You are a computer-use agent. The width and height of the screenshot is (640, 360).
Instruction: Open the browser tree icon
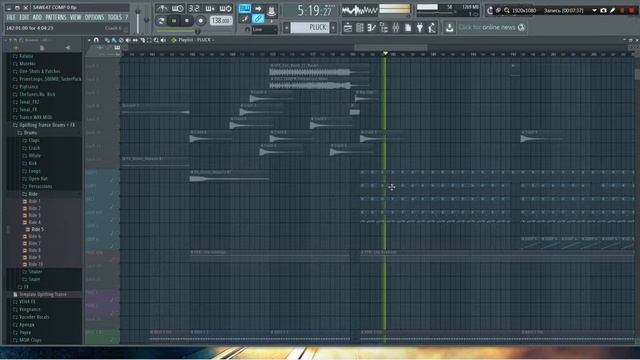click(384, 27)
